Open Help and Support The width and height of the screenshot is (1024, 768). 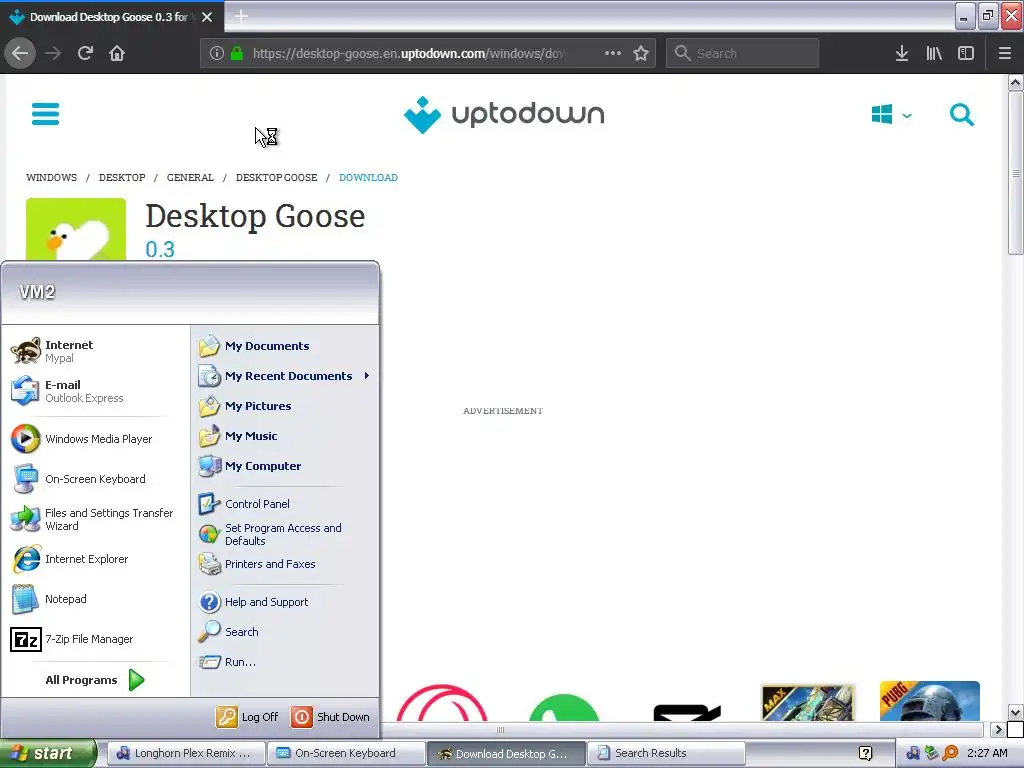click(284, 601)
